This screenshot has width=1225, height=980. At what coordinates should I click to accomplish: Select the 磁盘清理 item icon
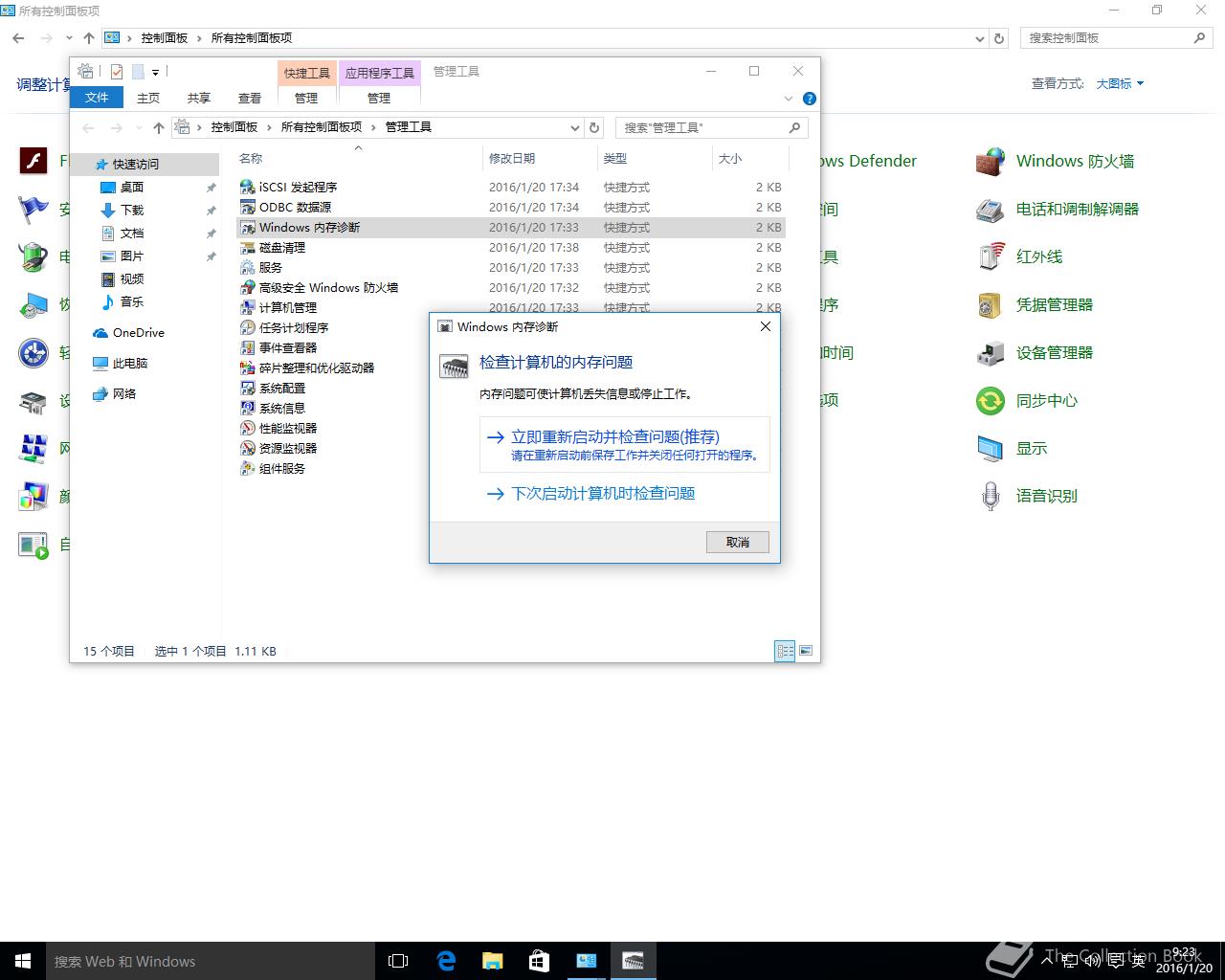[248, 247]
